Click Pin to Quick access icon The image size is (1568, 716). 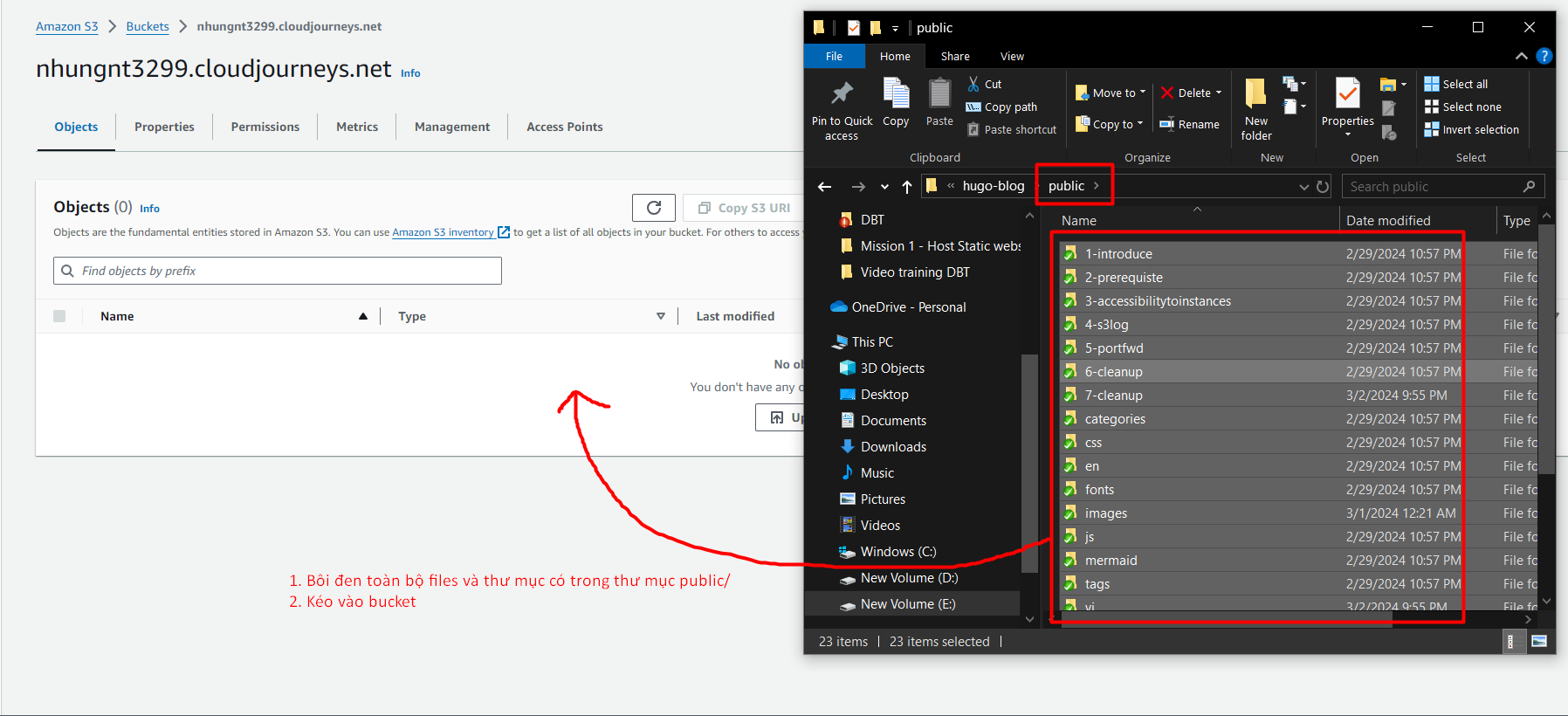842,93
